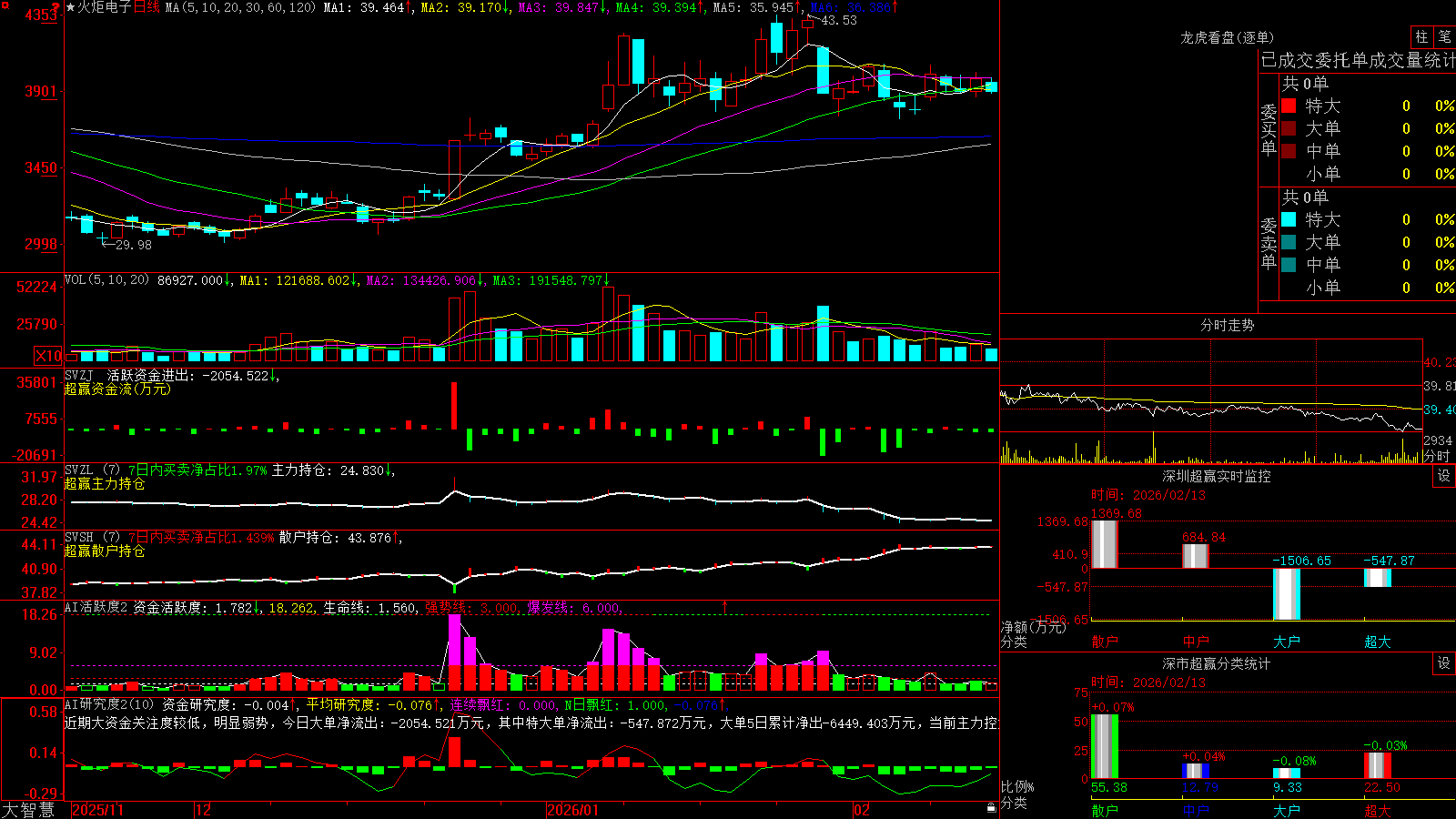Click the 小单 row under 委卖单
This screenshot has width=1456, height=819.
(1368, 288)
